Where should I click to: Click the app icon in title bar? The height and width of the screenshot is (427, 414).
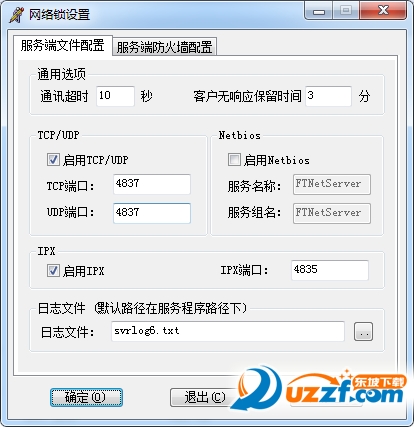point(16,15)
